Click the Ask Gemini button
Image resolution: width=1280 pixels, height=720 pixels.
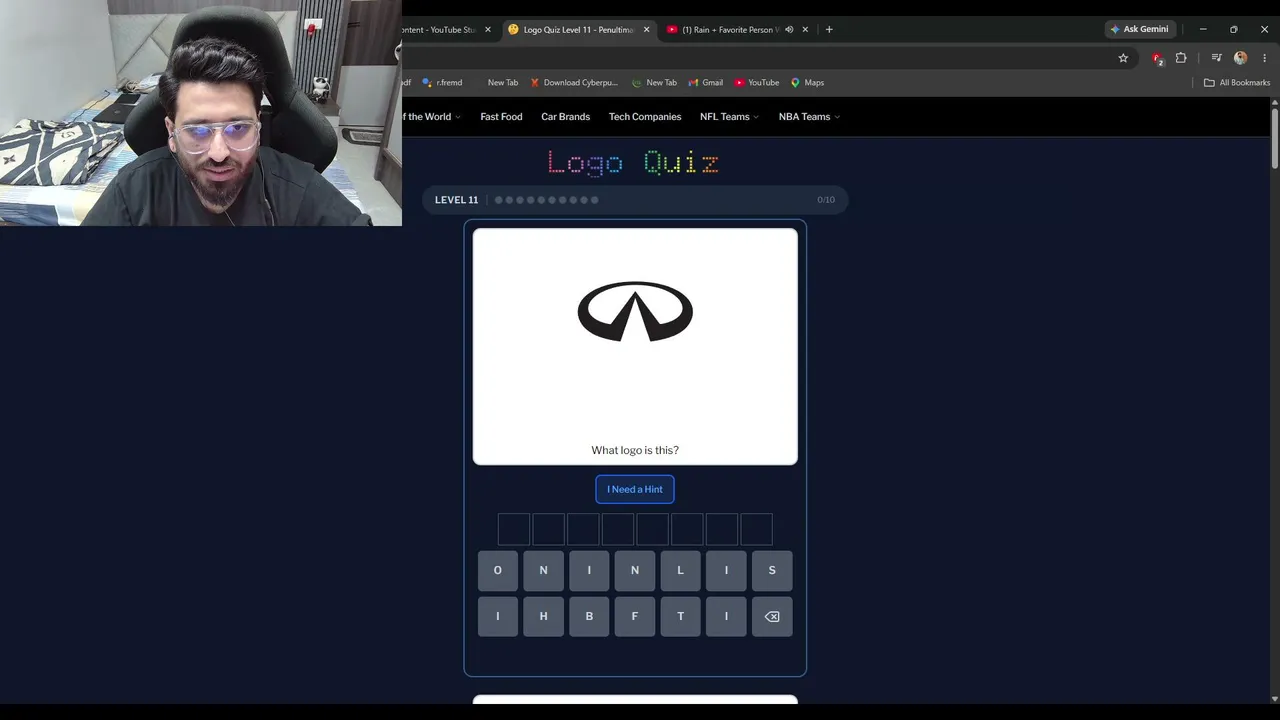pos(1138,30)
